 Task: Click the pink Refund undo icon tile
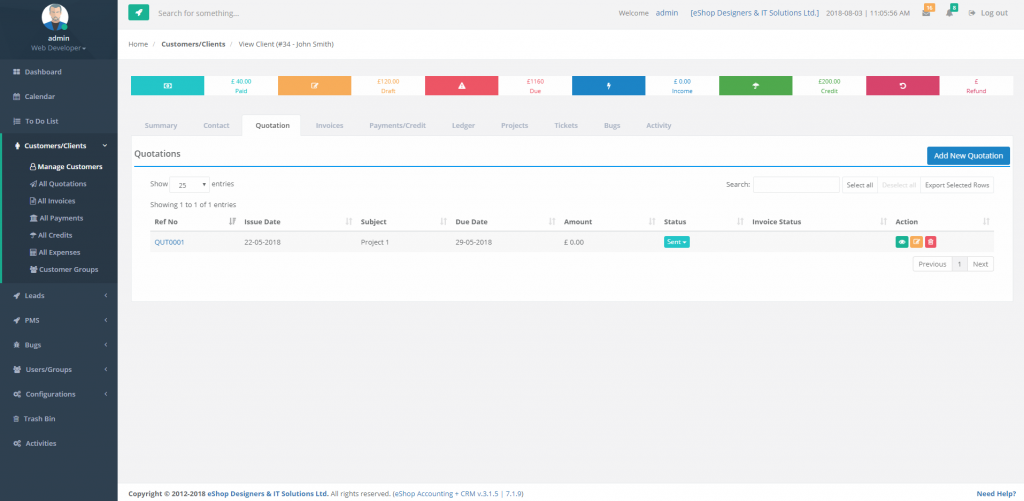[x=902, y=86]
